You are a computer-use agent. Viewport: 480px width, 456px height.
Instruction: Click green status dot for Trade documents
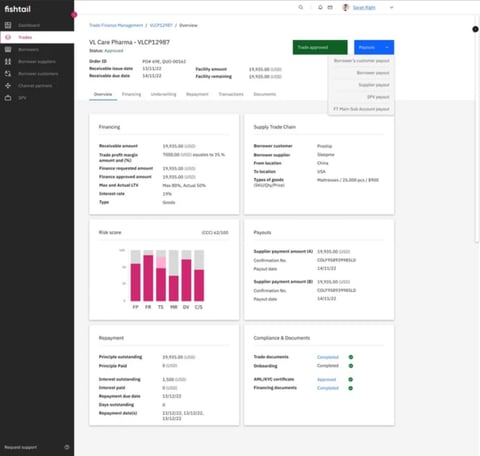click(351, 357)
